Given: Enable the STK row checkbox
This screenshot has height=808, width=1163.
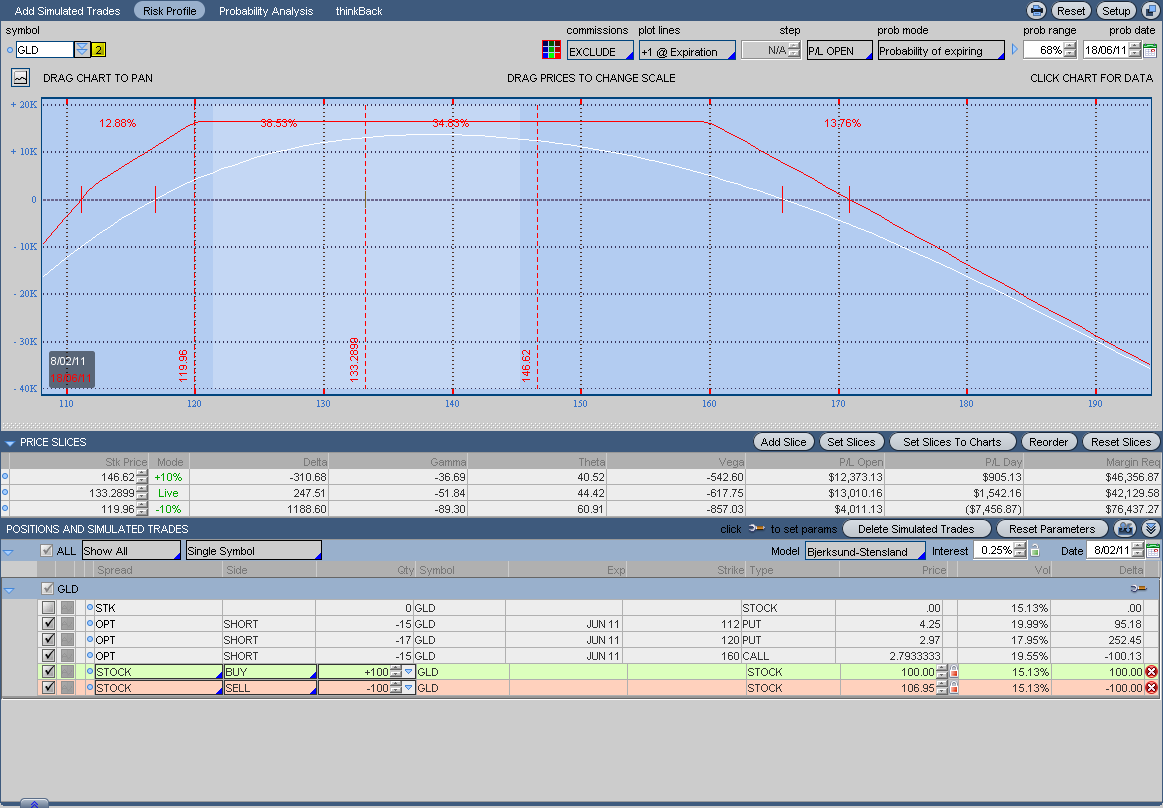Looking at the screenshot, I should [x=48, y=608].
